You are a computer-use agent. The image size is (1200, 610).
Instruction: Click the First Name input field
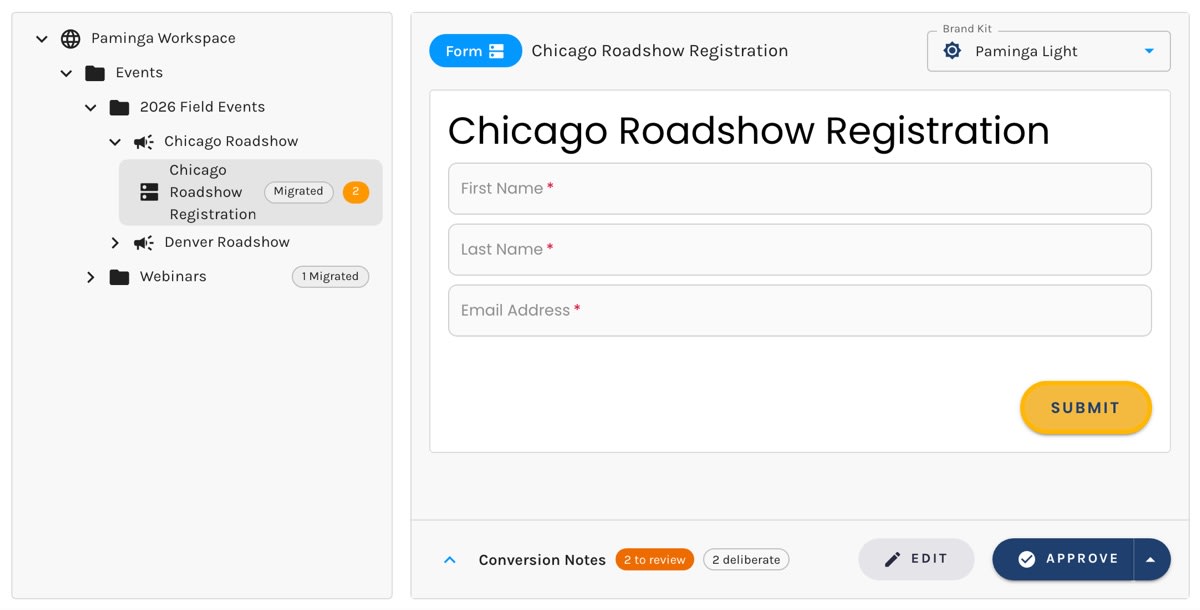coord(799,189)
